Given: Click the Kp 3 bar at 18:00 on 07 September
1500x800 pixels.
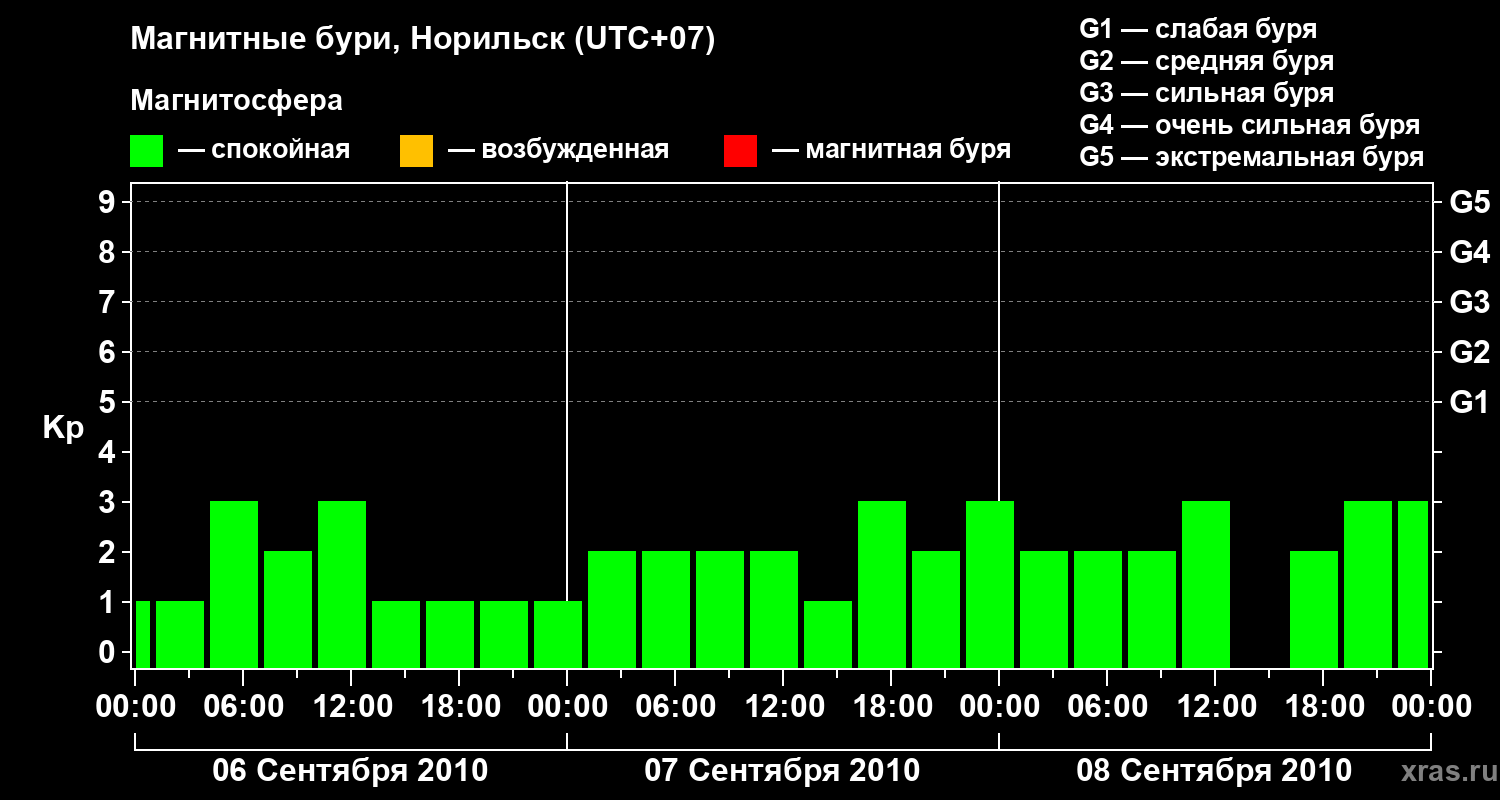Looking at the screenshot, I should point(882,584).
